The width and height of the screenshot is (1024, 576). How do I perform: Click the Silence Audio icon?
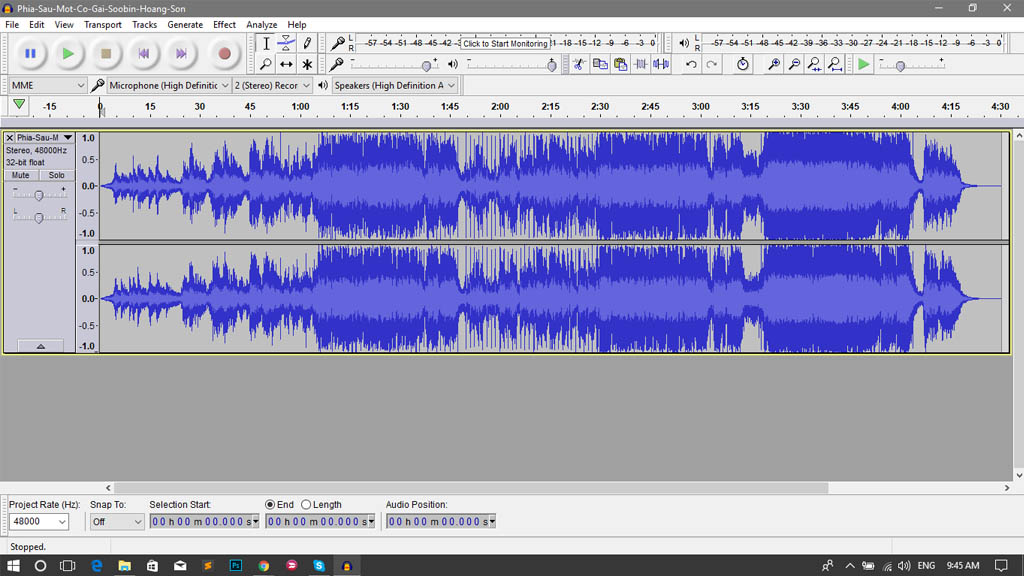[x=661, y=64]
